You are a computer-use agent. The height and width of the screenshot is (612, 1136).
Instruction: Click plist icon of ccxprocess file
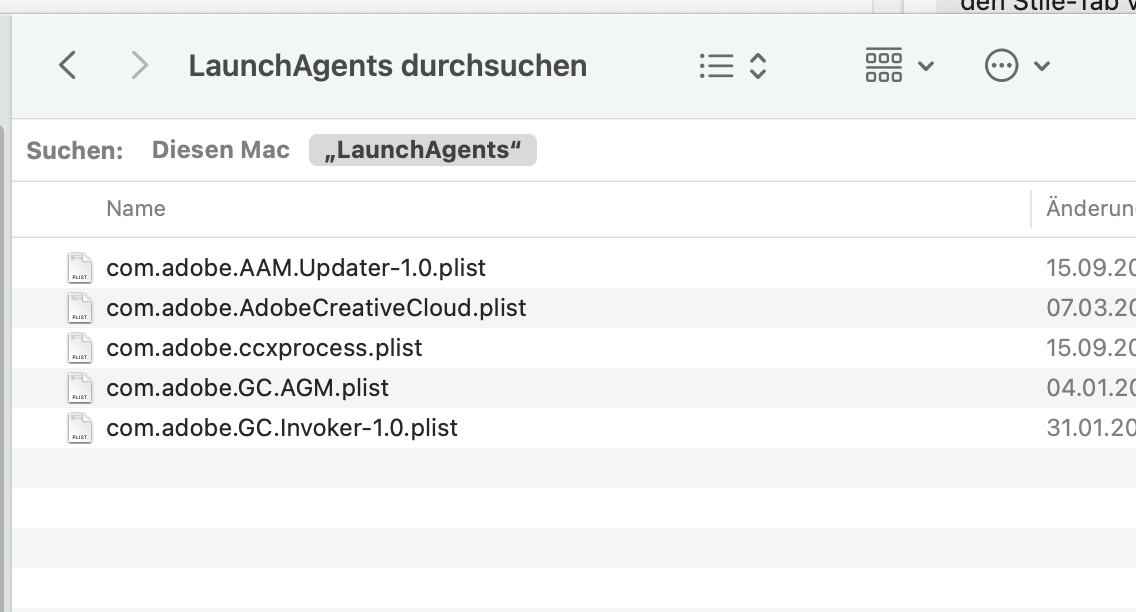coord(80,348)
